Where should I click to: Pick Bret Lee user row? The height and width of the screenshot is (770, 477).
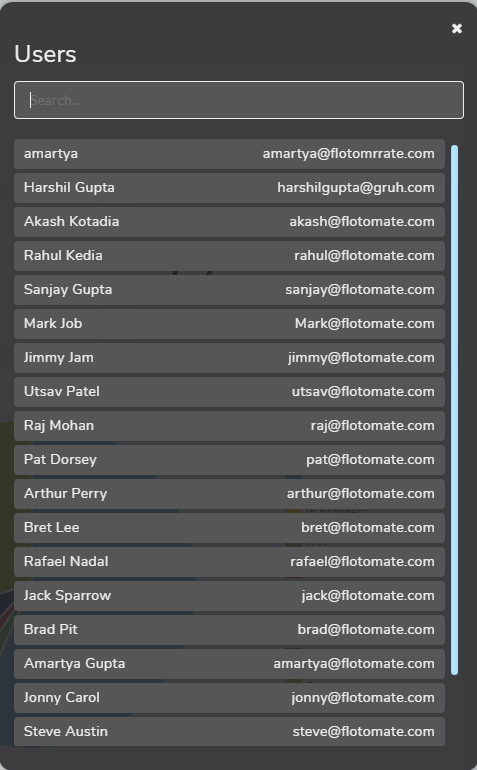point(229,527)
